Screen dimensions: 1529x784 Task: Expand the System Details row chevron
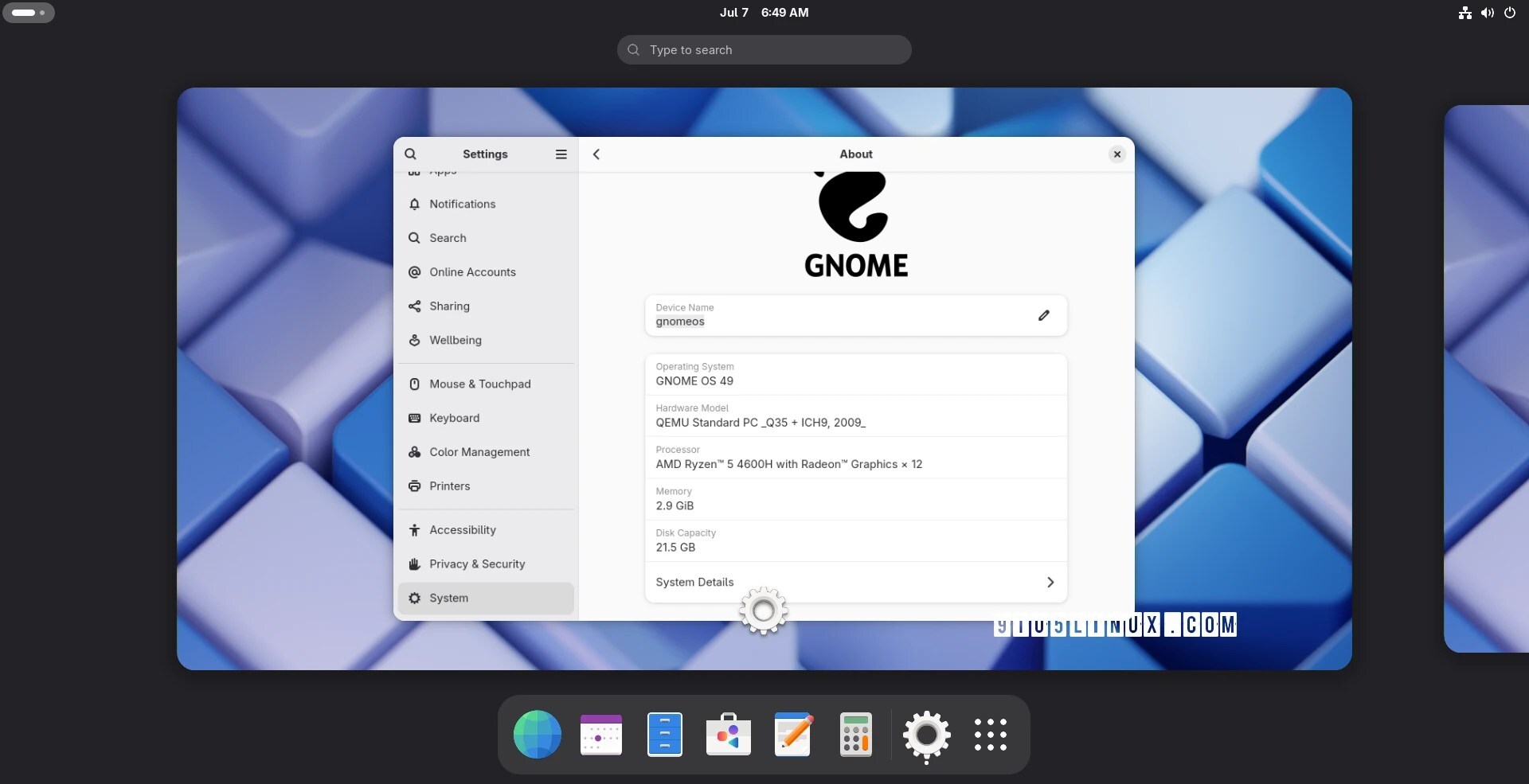[x=1050, y=583]
